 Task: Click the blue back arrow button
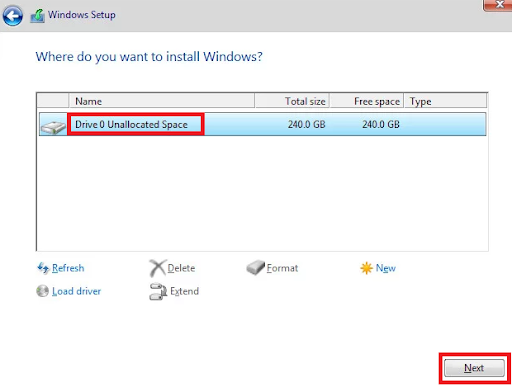pyautogui.click(x=13, y=16)
